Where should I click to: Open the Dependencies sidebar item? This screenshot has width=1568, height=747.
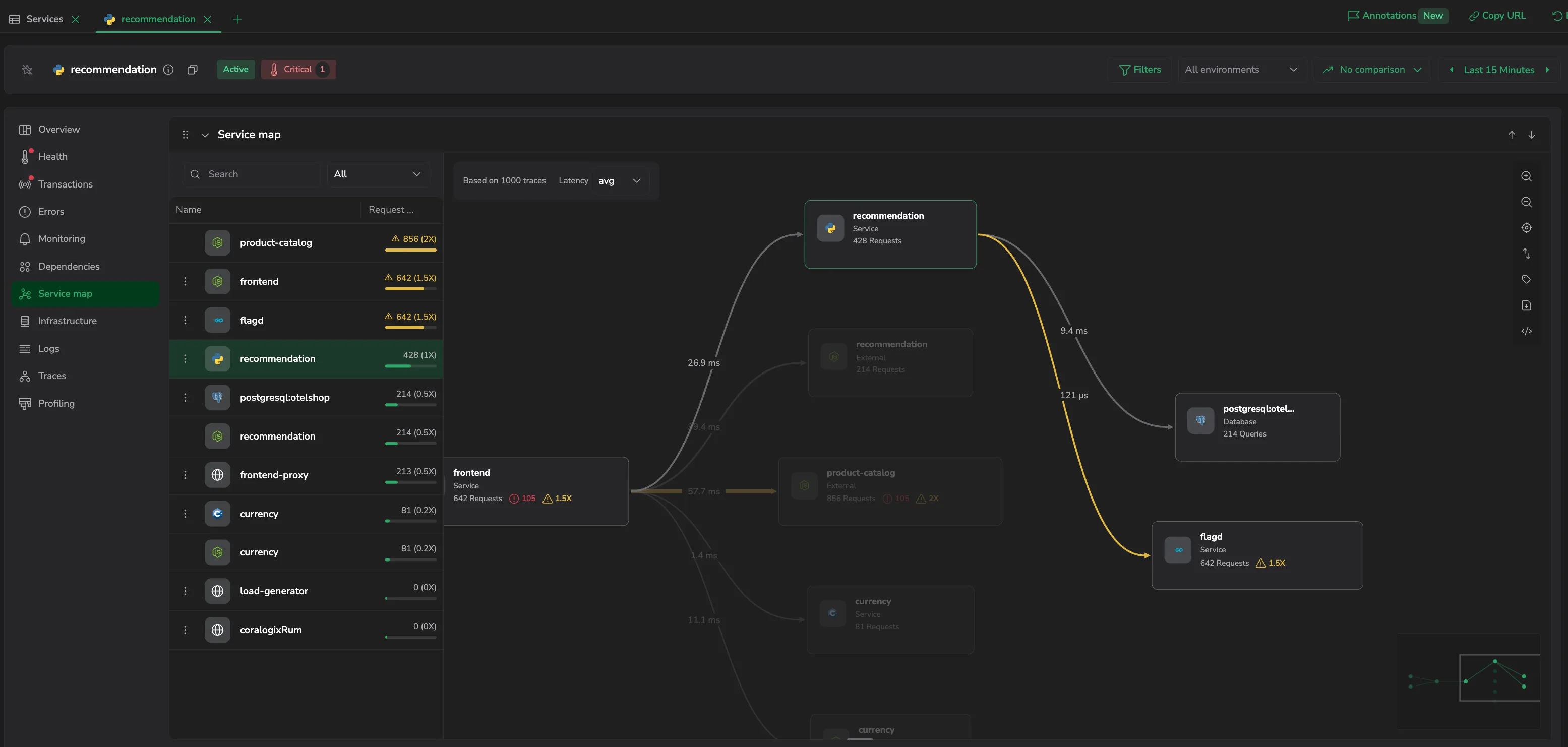[x=85, y=267]
